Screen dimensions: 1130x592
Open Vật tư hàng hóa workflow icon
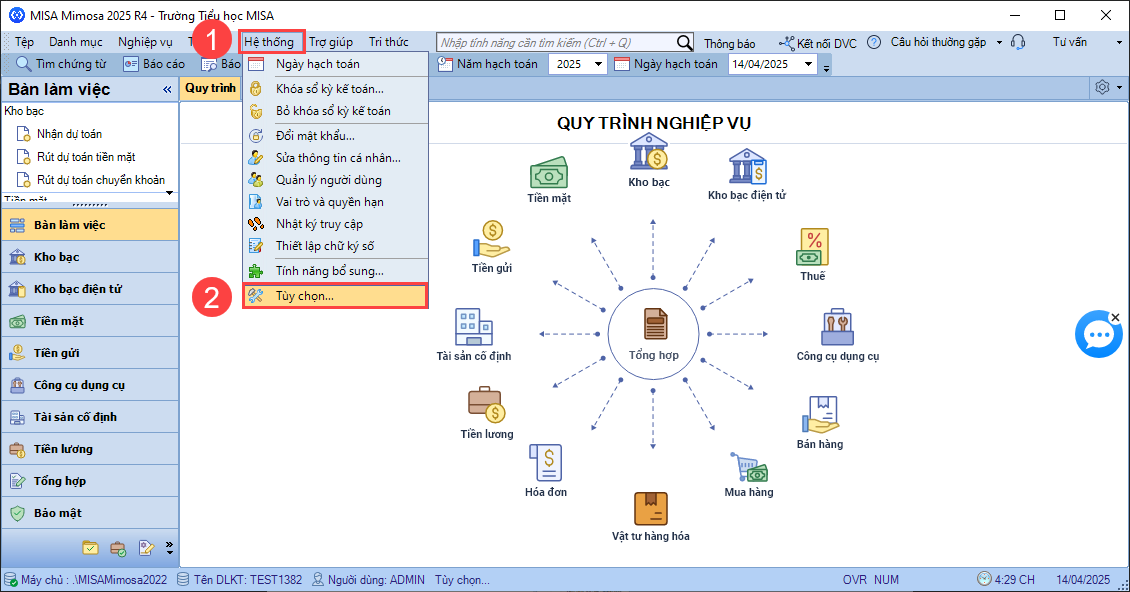[651, 509]
